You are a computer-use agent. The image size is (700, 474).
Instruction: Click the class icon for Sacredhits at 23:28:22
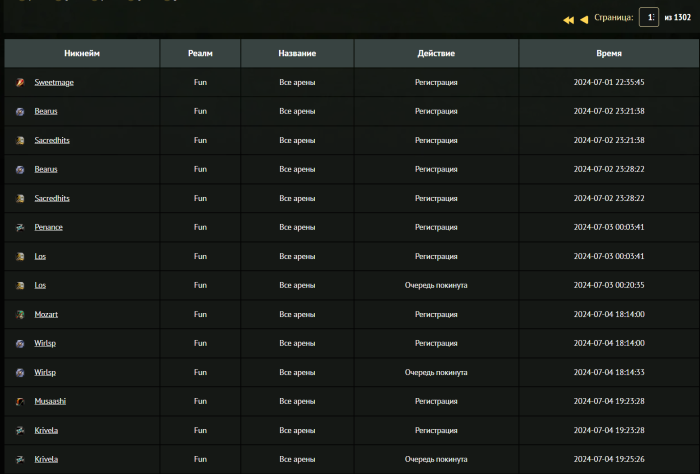tap(20, 198)
